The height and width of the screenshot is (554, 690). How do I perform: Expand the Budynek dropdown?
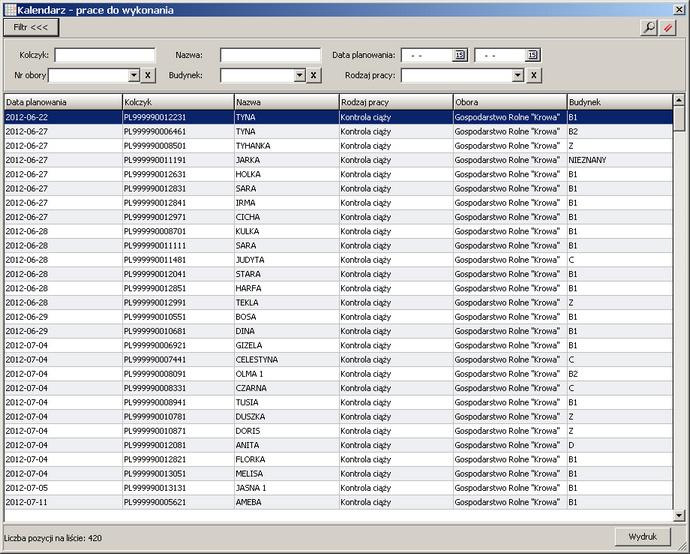(x=299, y=75)
